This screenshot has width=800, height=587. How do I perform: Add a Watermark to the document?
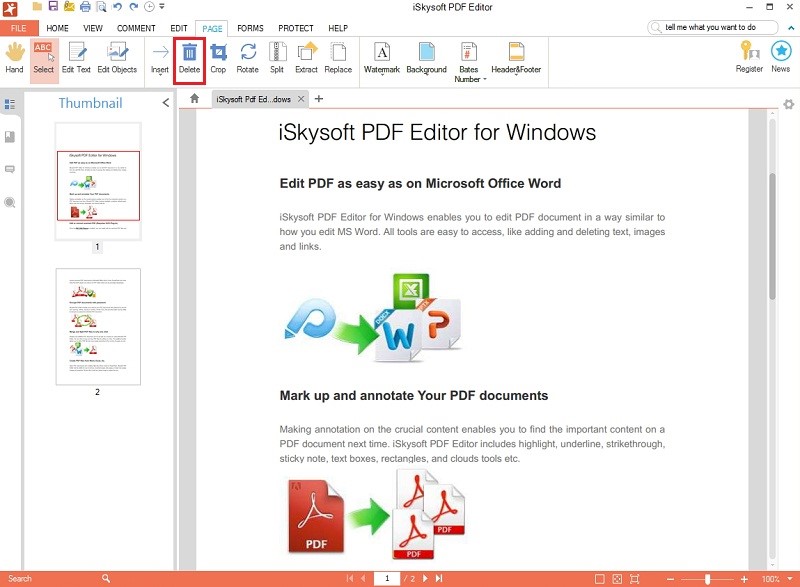pyautogui.click(x=382, y=58)
